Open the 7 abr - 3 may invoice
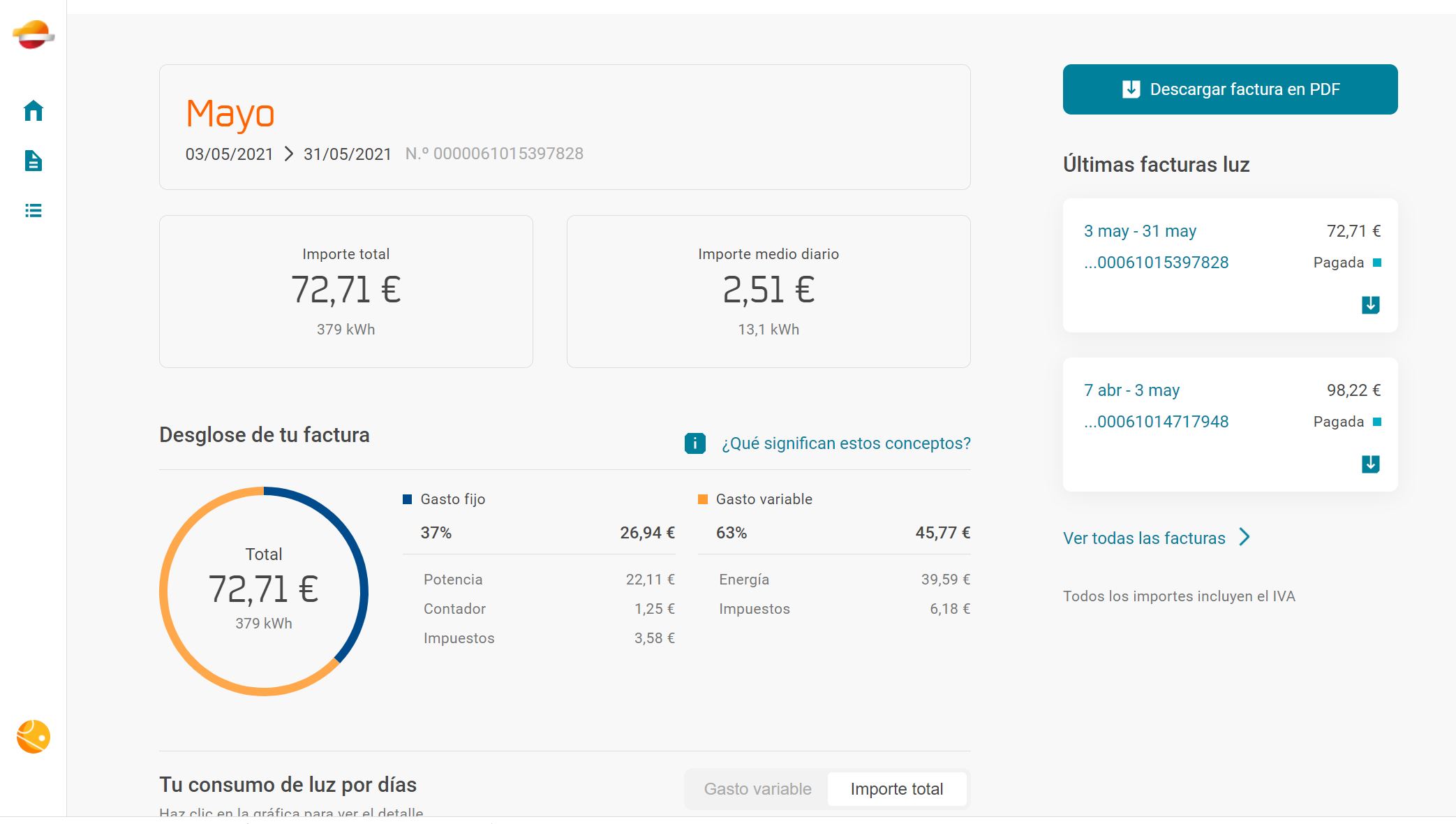 point(1131,390)
